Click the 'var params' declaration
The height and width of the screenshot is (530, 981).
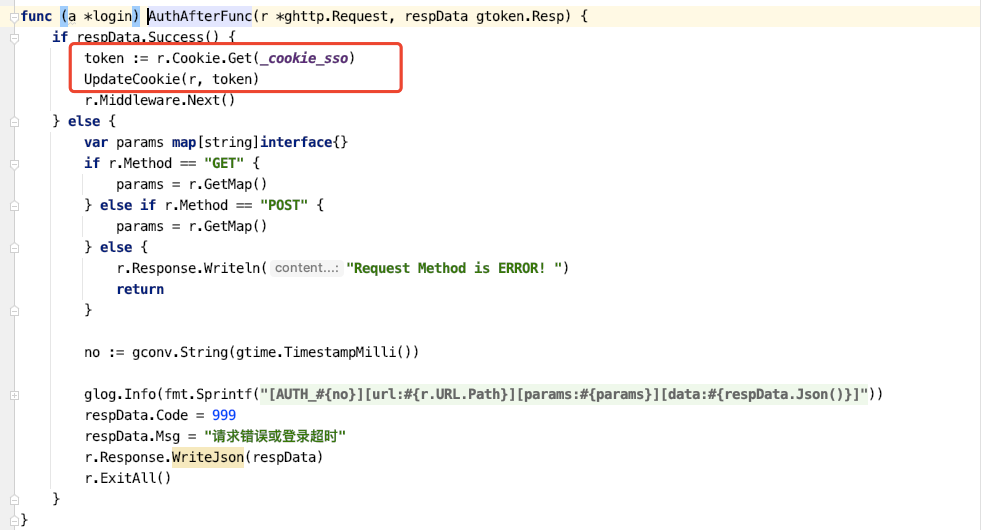124,142
